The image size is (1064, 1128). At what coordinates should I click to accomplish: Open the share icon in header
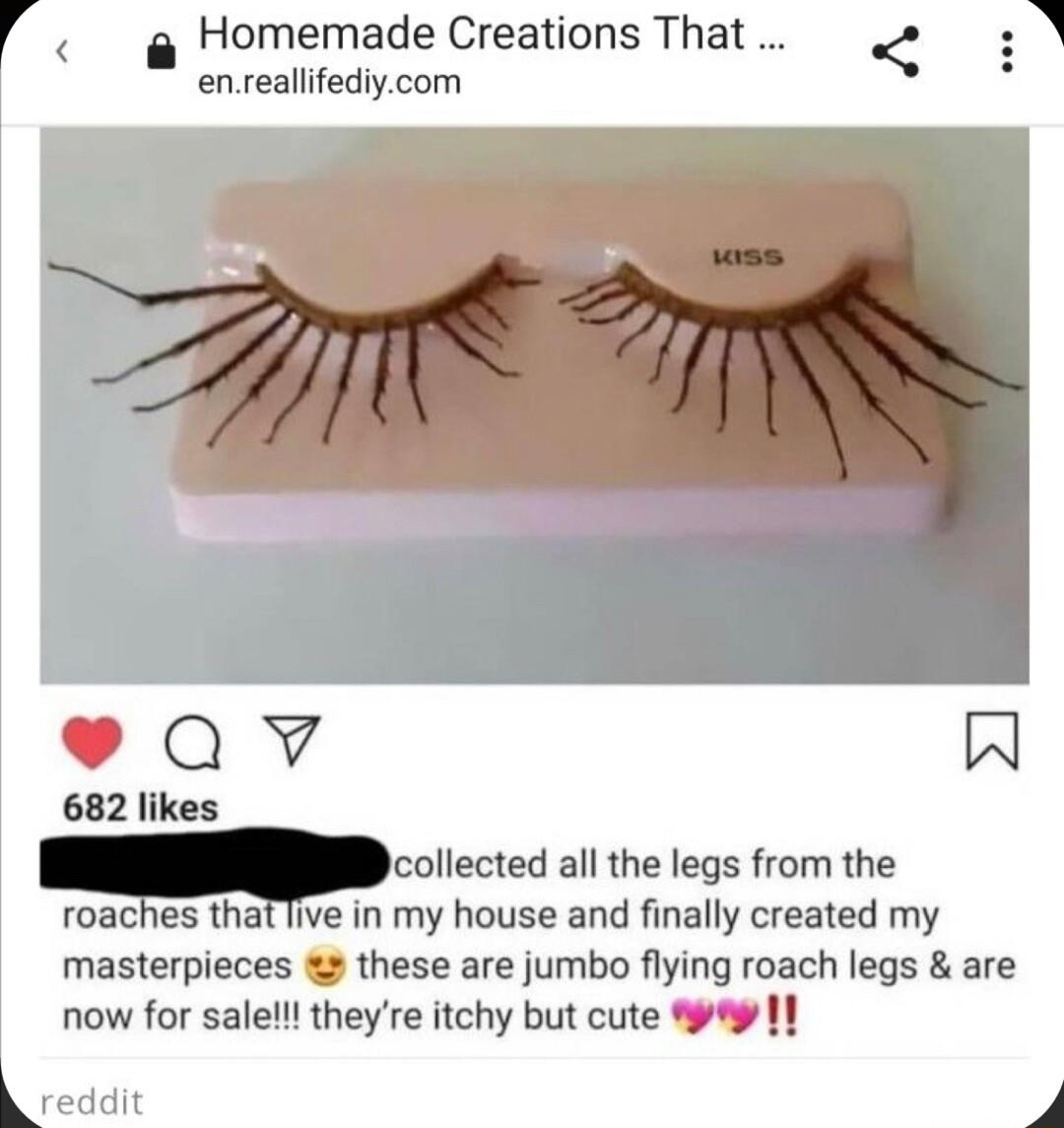(x=896, y=51)
